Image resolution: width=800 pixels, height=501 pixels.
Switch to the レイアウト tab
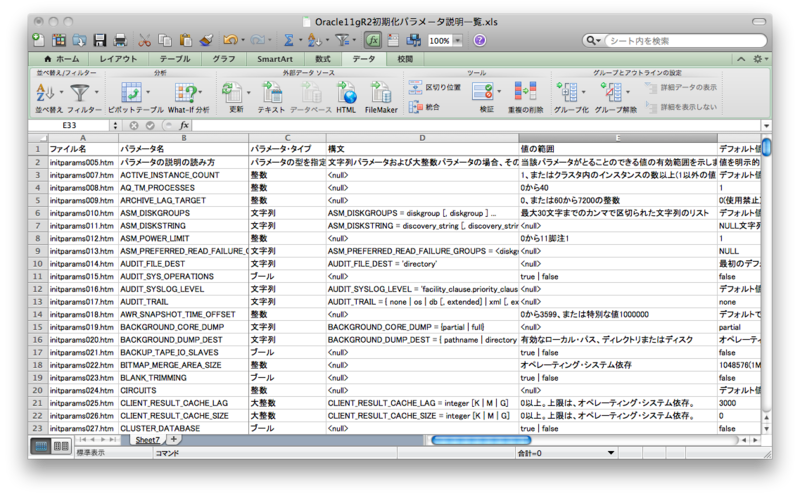point(118,59)
